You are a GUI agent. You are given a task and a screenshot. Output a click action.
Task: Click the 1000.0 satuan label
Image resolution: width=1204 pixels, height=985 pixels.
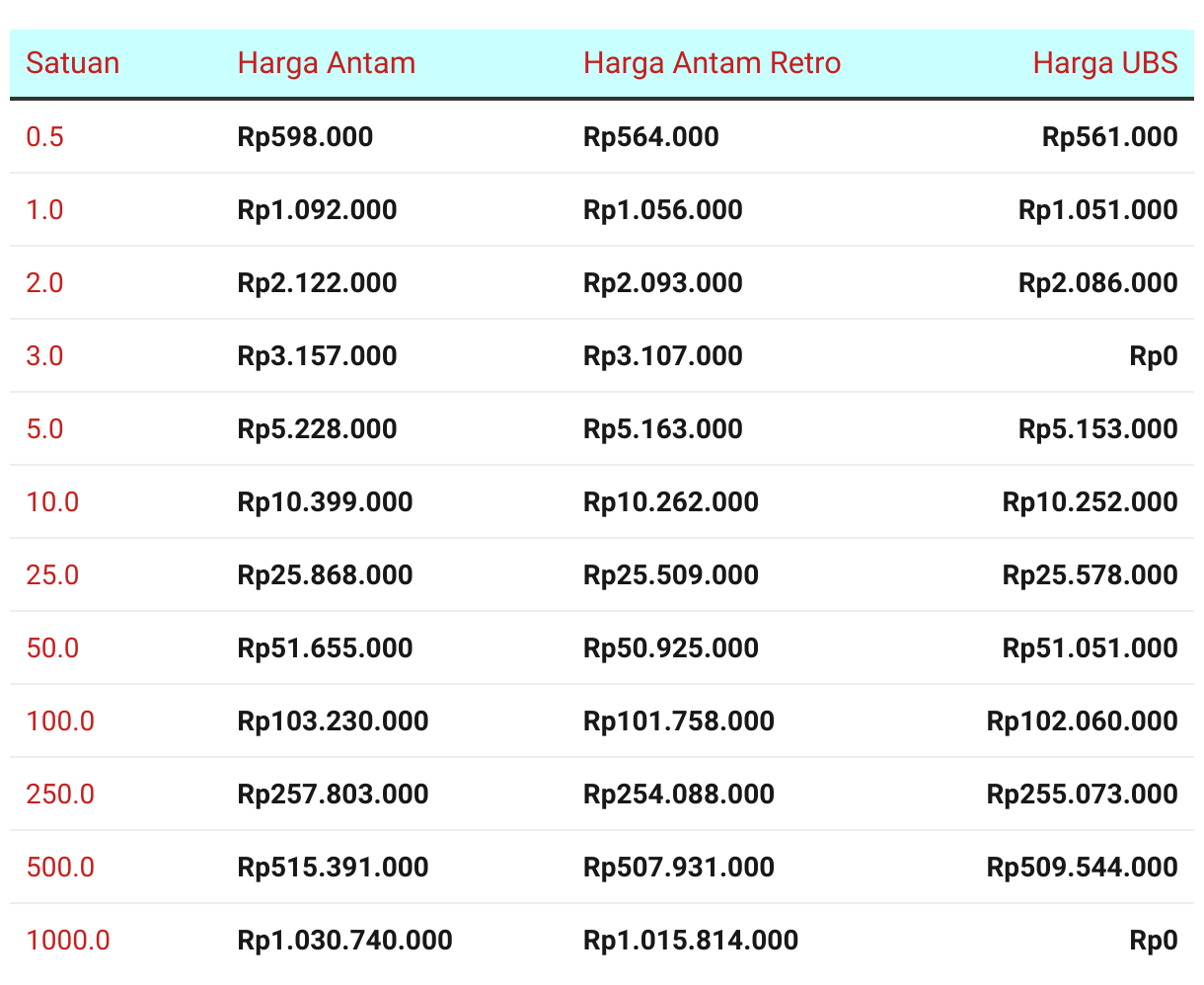(x=67, y=940)
